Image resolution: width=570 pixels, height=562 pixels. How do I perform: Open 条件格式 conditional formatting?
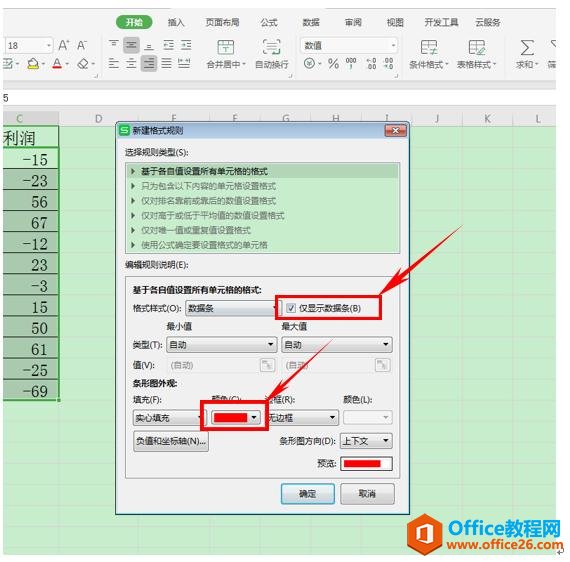click(x=429, y=54)
